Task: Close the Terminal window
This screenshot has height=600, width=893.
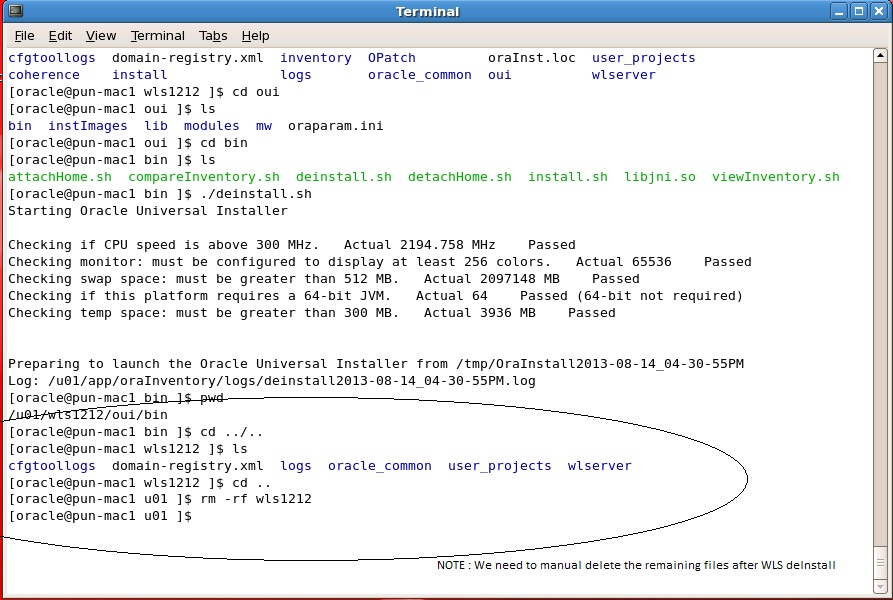Action: 879,11
